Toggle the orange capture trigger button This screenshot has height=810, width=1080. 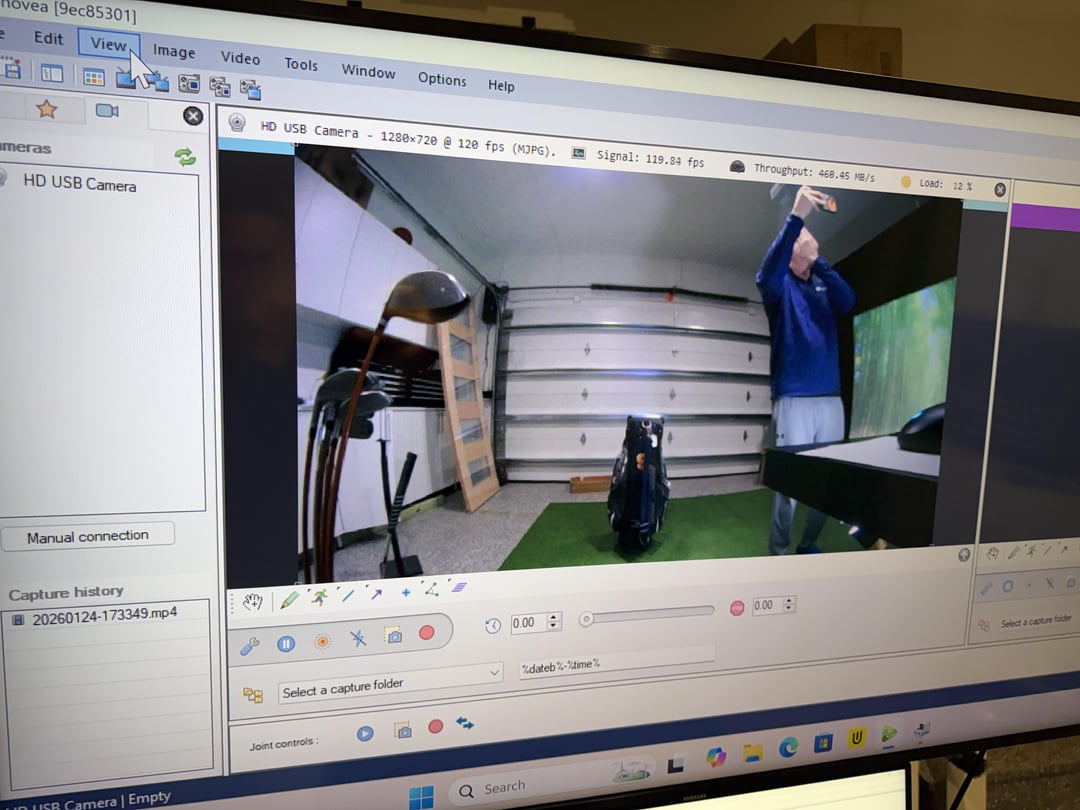(322, 642)
